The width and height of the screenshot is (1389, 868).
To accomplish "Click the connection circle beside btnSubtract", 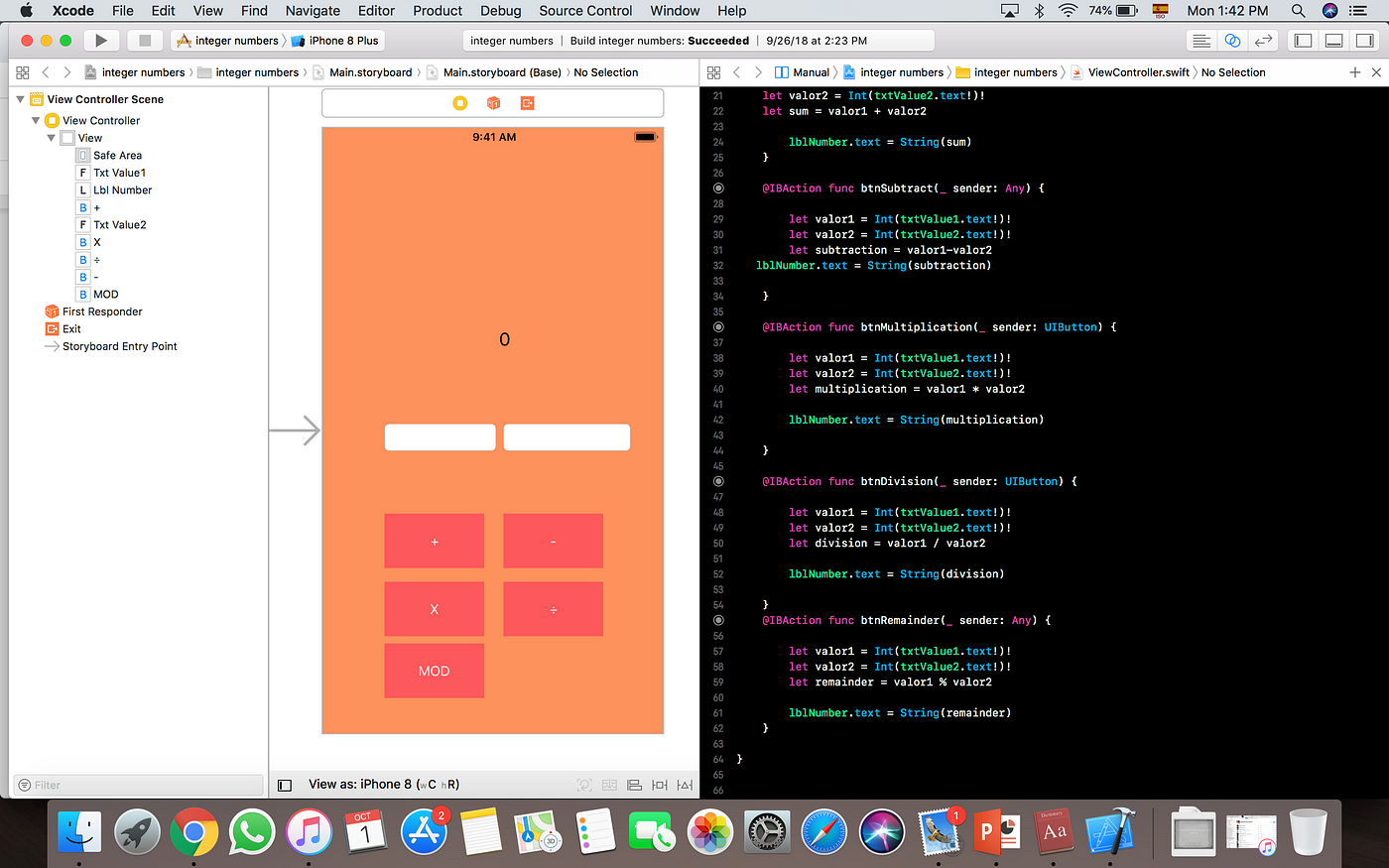I will click(x=718, y=188).
